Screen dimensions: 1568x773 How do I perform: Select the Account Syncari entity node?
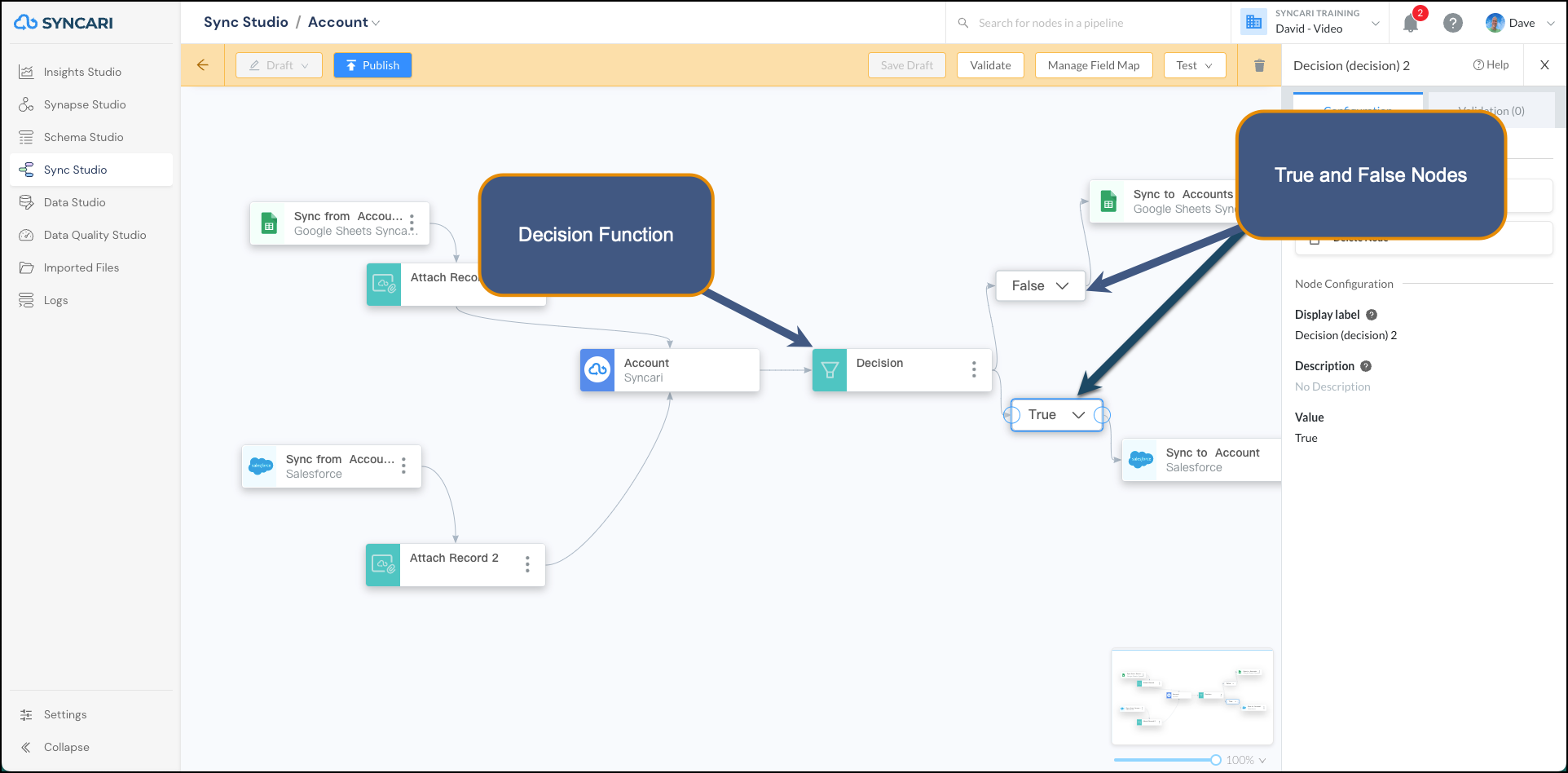[670, 370]
